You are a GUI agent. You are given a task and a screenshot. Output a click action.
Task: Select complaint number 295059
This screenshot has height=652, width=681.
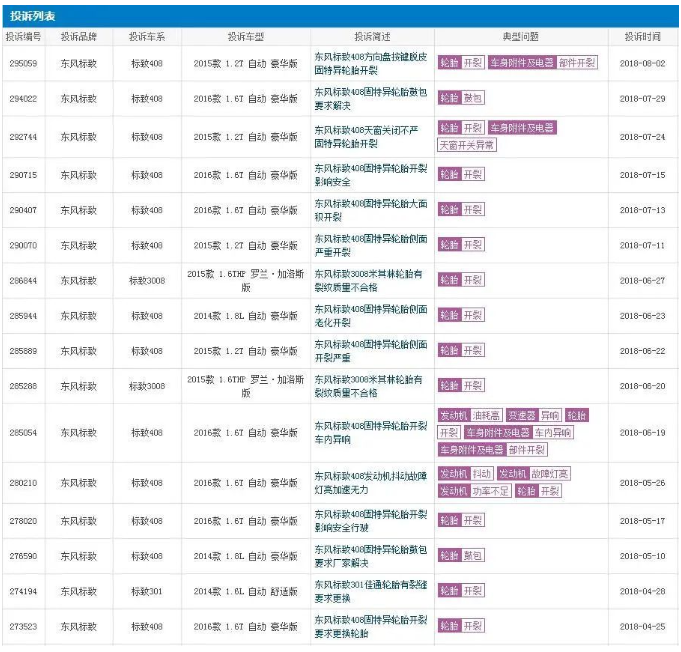(23, 63)
